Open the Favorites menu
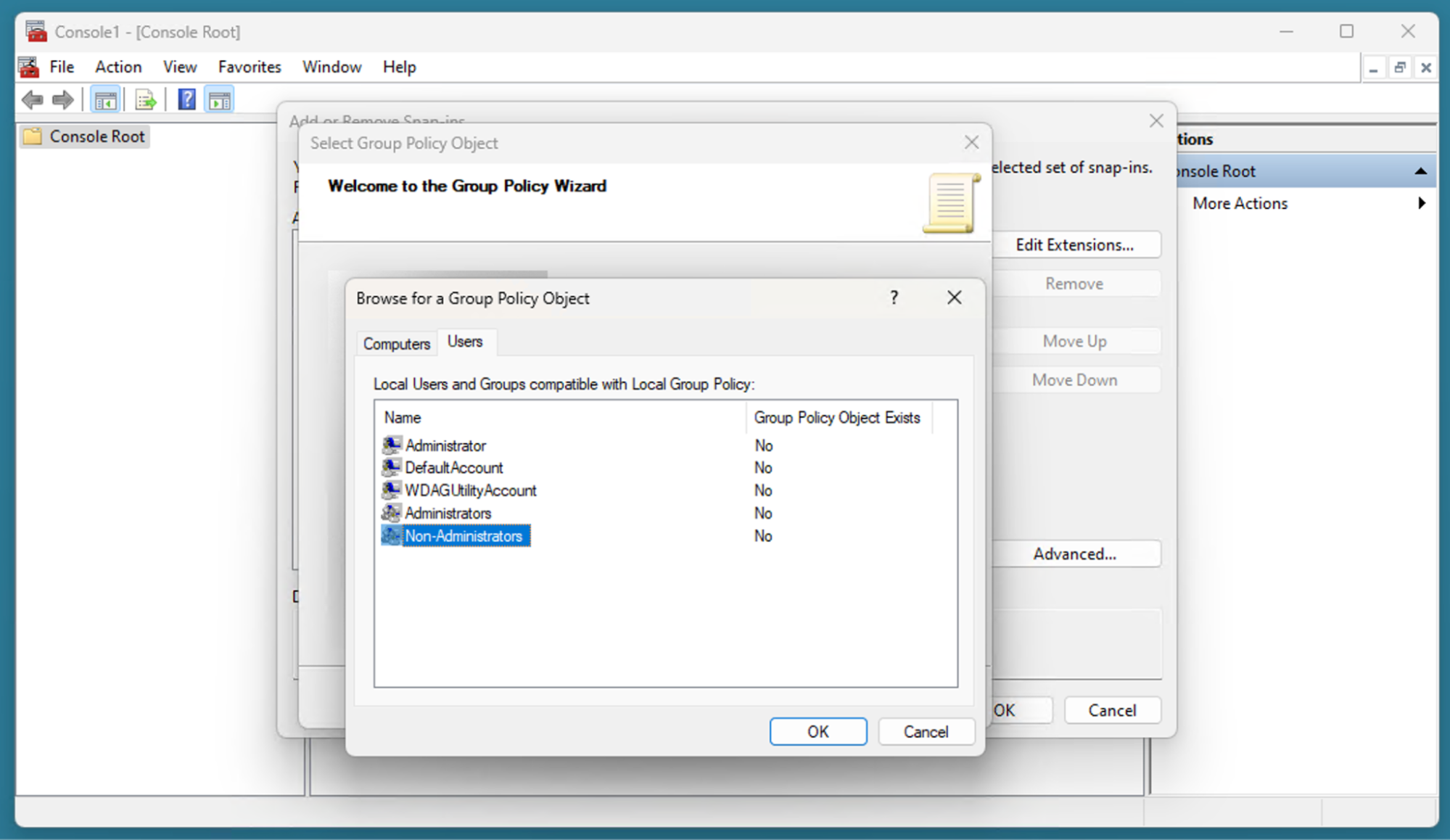 [x=250, y=66]
